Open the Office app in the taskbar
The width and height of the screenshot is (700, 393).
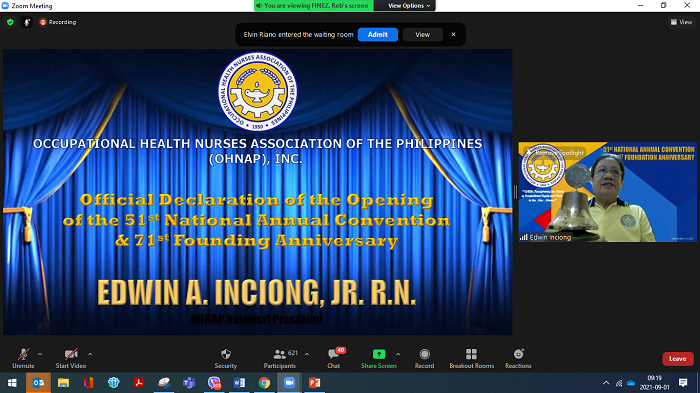click(x=88, y=383)
